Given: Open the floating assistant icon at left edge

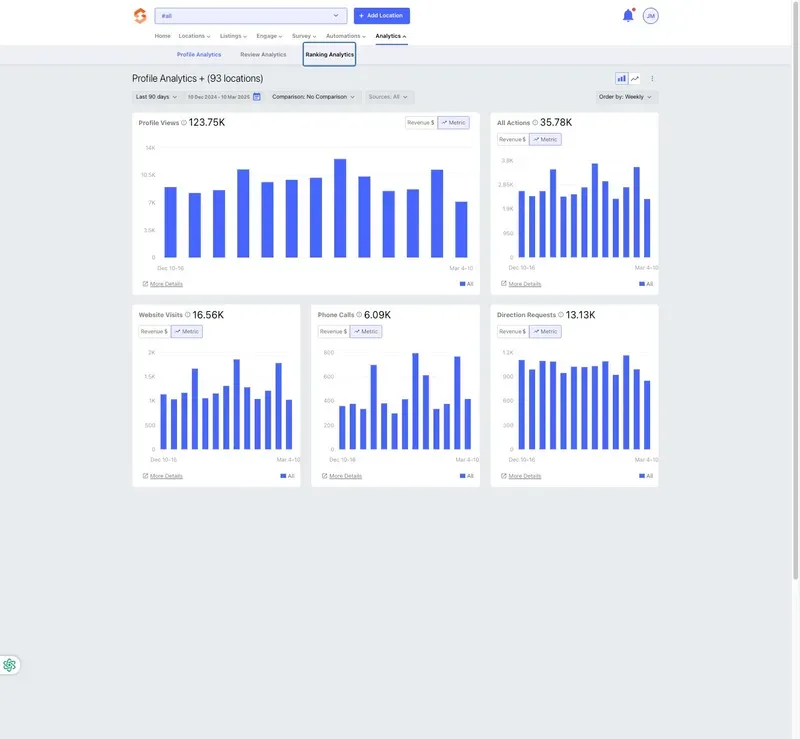Looking at the screenshot, I should pyautogui.click(x=9, y=665).
